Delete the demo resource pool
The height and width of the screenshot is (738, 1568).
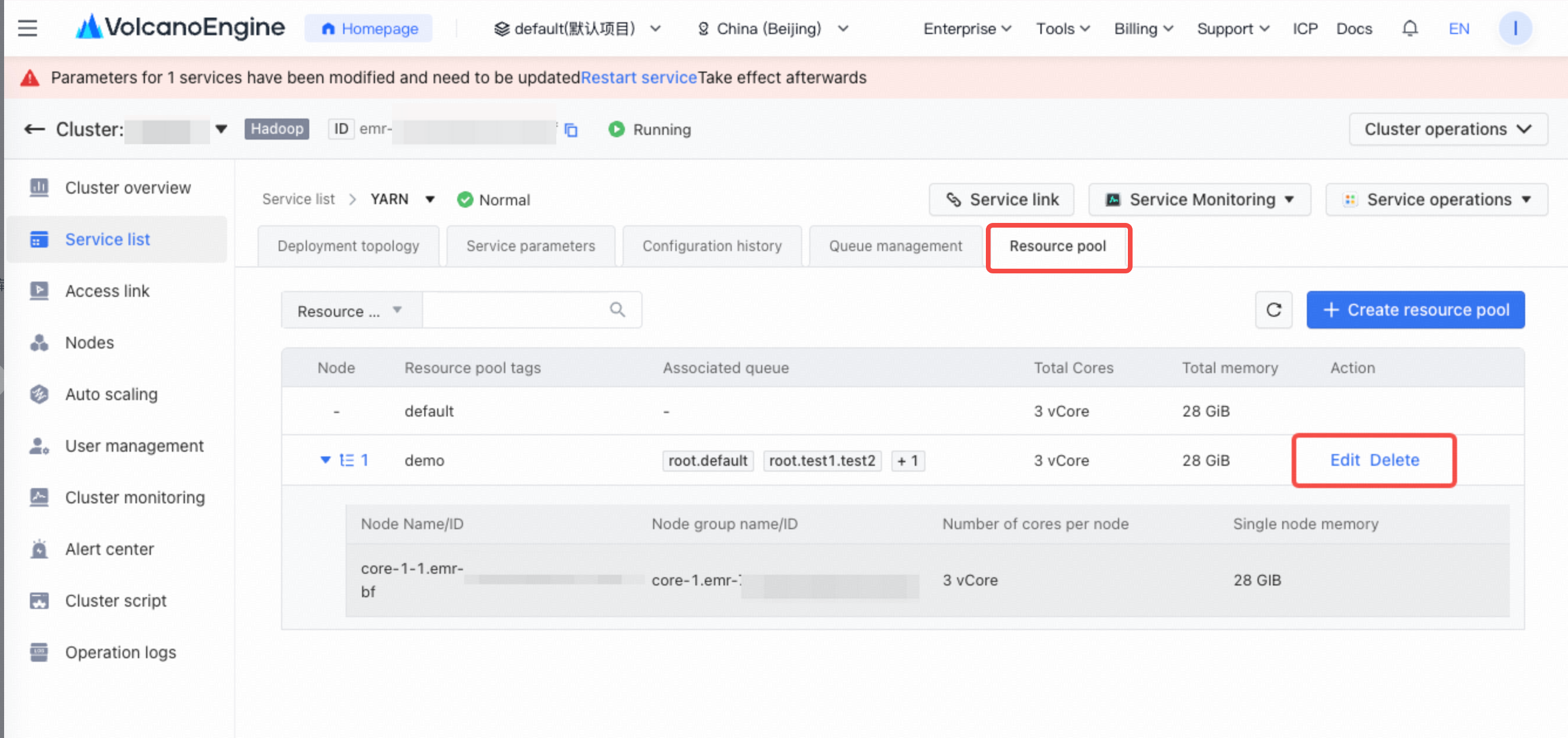coord(1394,460)
